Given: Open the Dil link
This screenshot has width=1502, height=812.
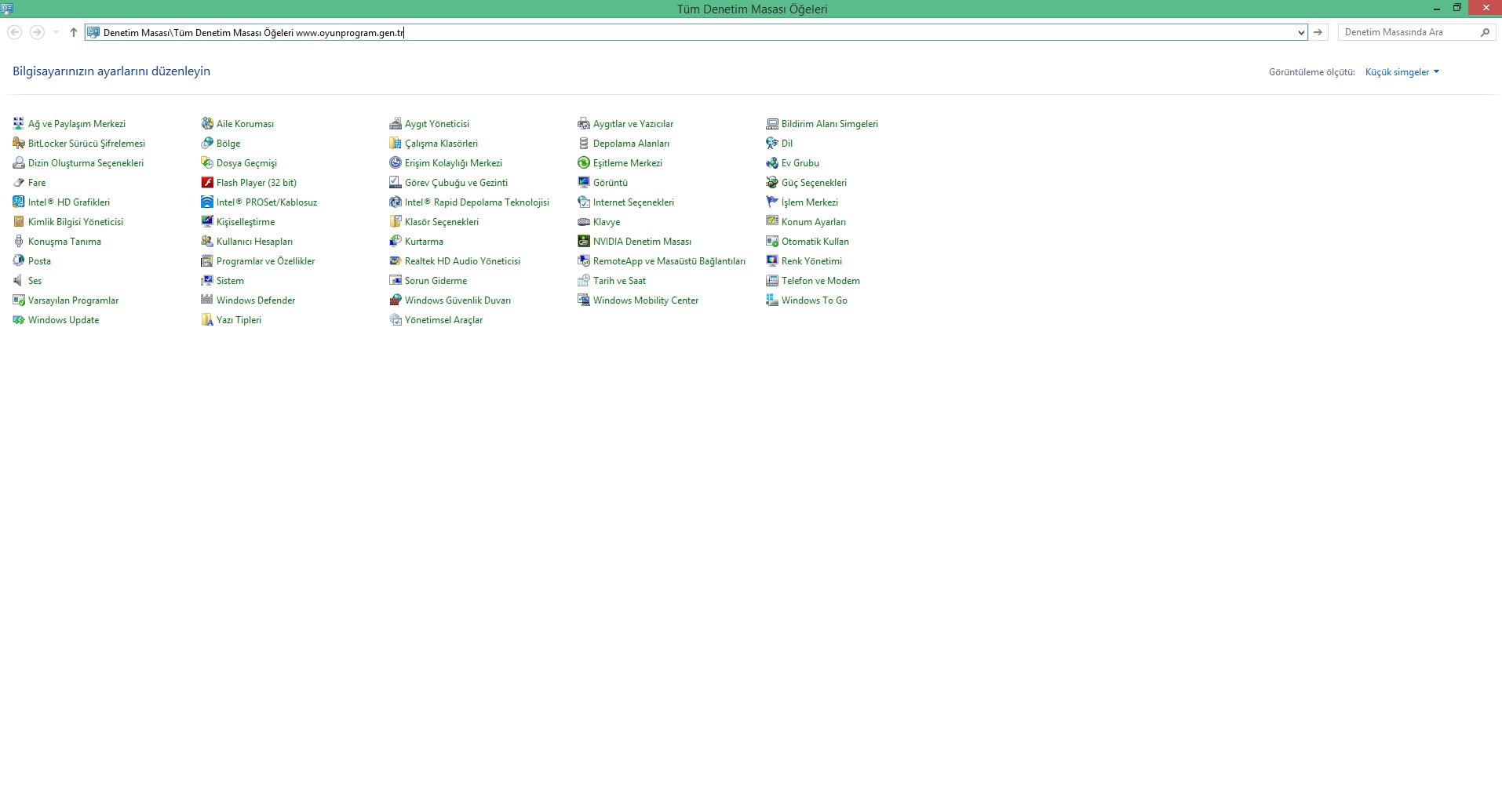Looking at the screenshot, I should [x=787, y=144].
